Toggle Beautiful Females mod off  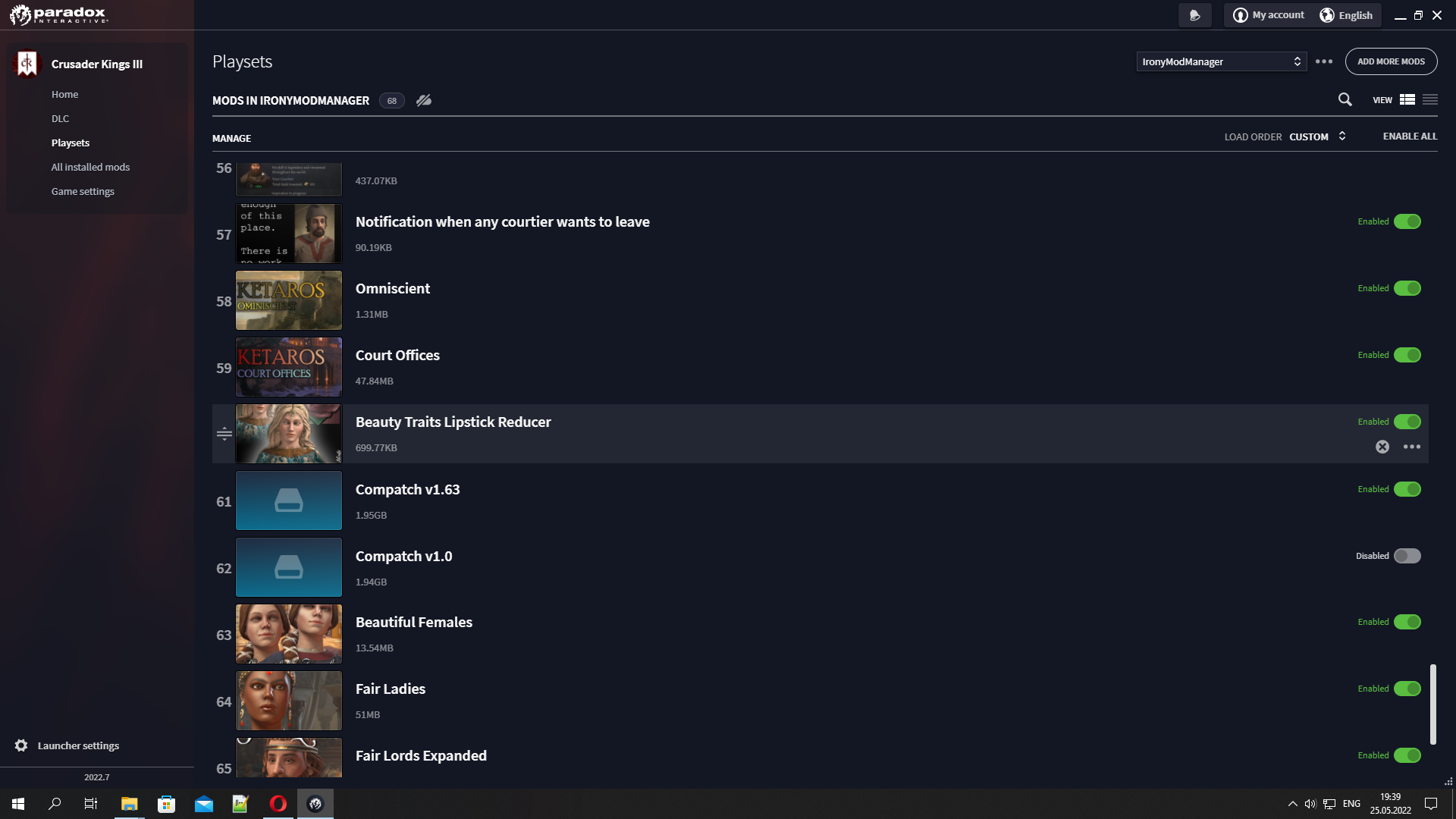point(1407,622)
